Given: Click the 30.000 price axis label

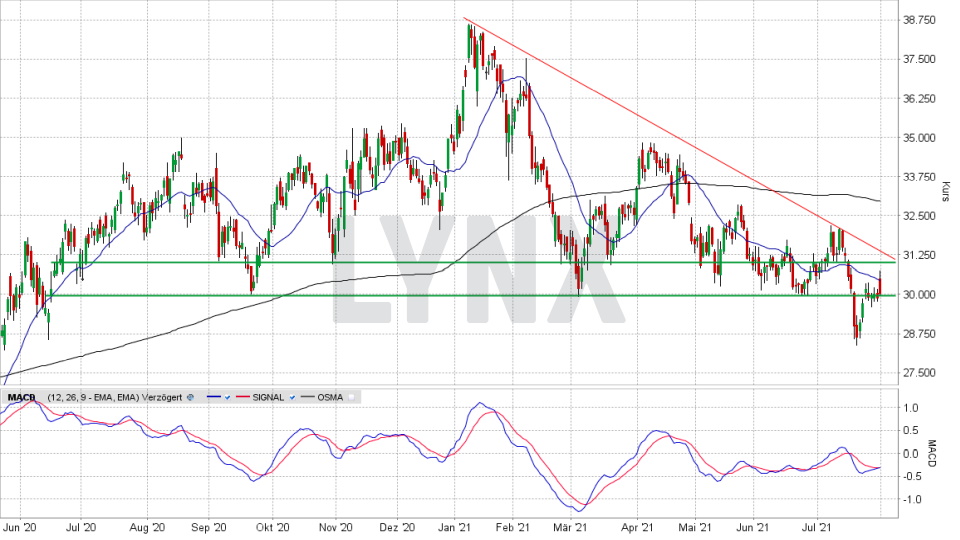Looking at the screenshot, I should tap(919, 294).
